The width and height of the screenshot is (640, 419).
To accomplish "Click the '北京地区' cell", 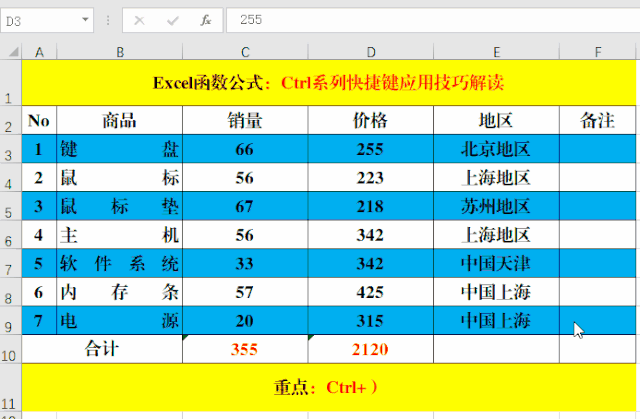I will tap(496, 149).
